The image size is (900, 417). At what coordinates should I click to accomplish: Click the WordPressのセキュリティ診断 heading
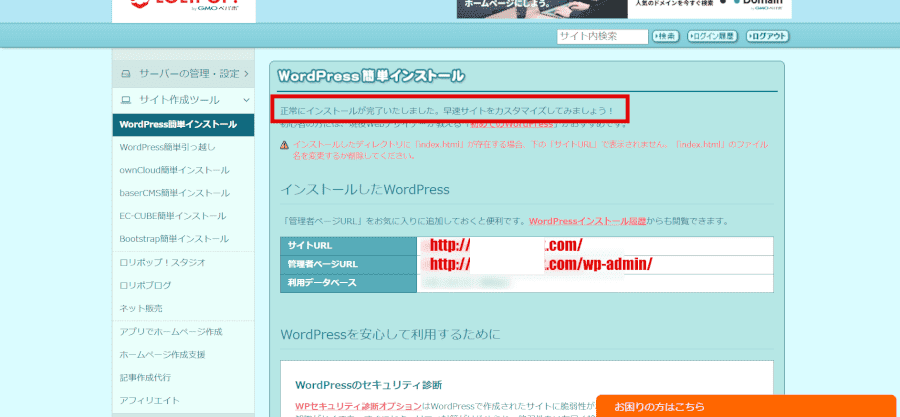pyautogui.click(x=368, y=384)
